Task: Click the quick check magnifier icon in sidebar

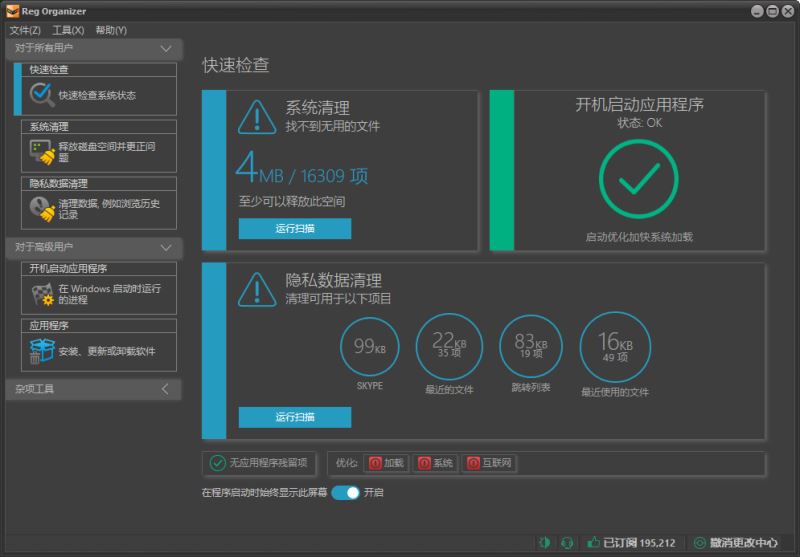Action: 41,95
